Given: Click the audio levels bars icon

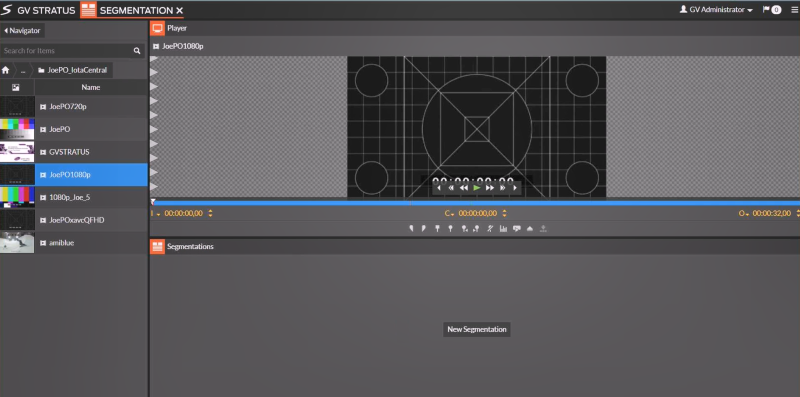Looking at the screenshot, I should click(x=503, y=229).
